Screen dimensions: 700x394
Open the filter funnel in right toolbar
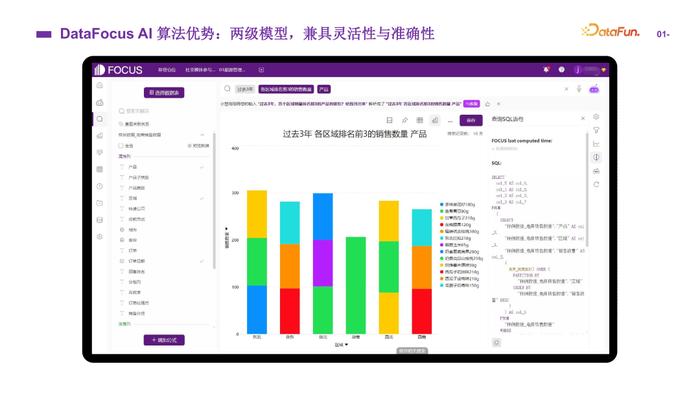596,130
